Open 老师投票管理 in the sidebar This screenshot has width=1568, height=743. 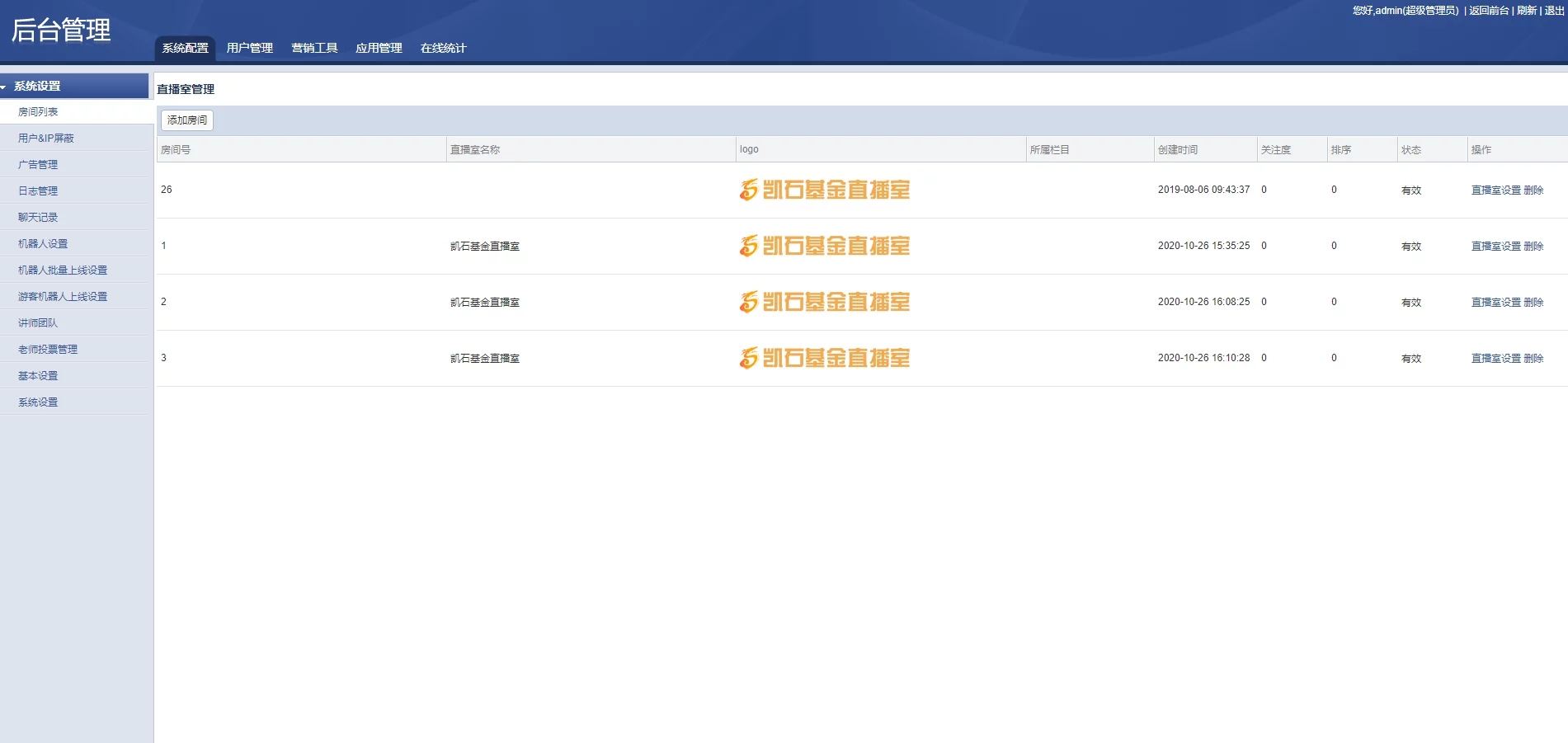(48, 350)
